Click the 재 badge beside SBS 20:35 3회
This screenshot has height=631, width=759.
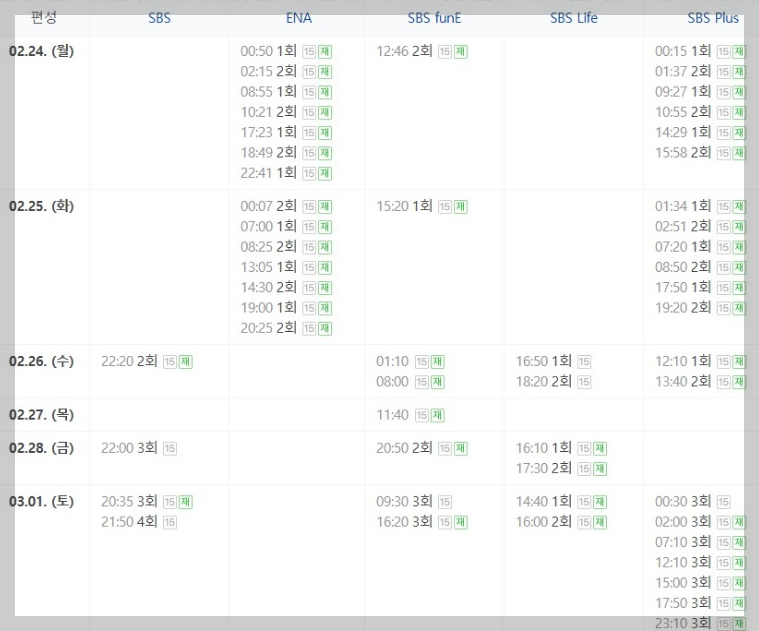(x=185, y=502)
